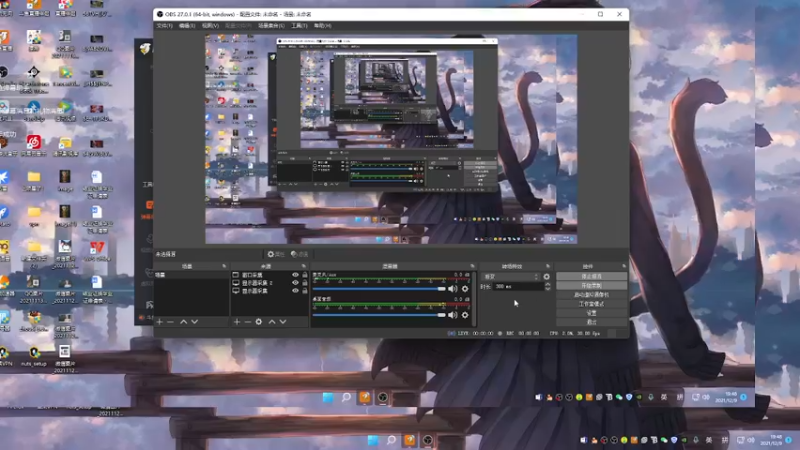
Task: Click the Start Recording (开始录制) button
Action: (x=591, y=286)
